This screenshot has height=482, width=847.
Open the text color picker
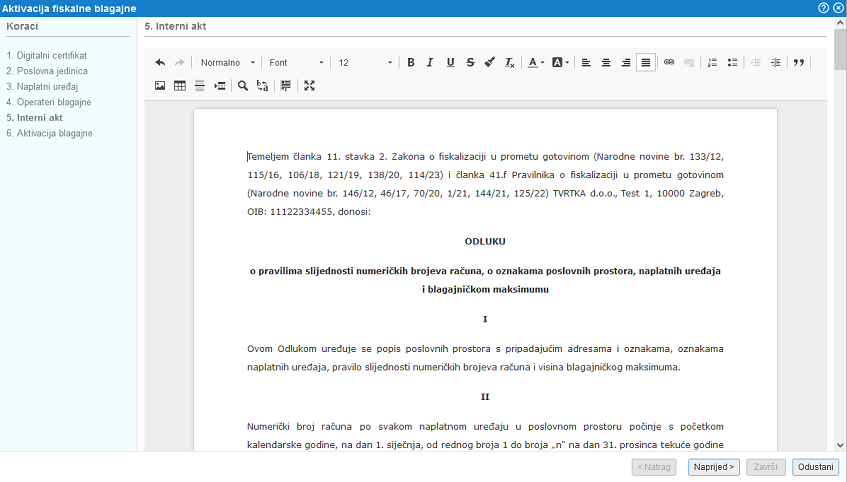click(535, 63)
